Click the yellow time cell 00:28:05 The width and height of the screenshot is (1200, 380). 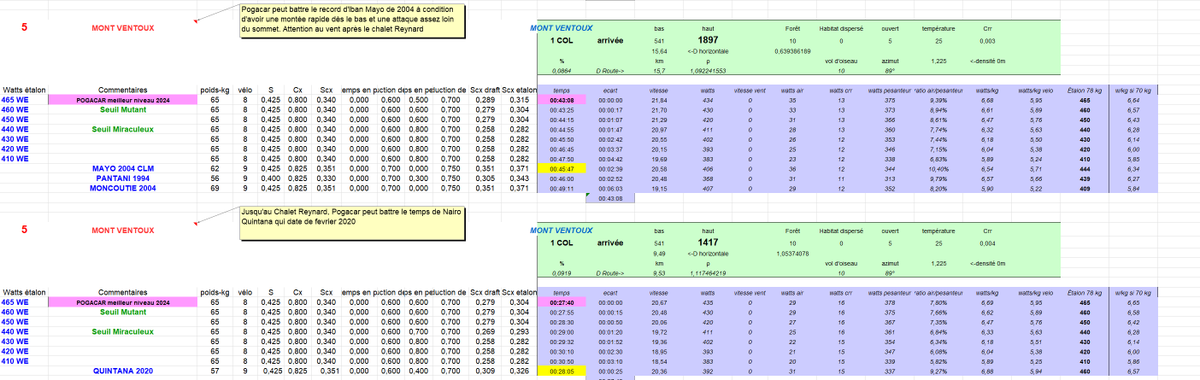562,371
